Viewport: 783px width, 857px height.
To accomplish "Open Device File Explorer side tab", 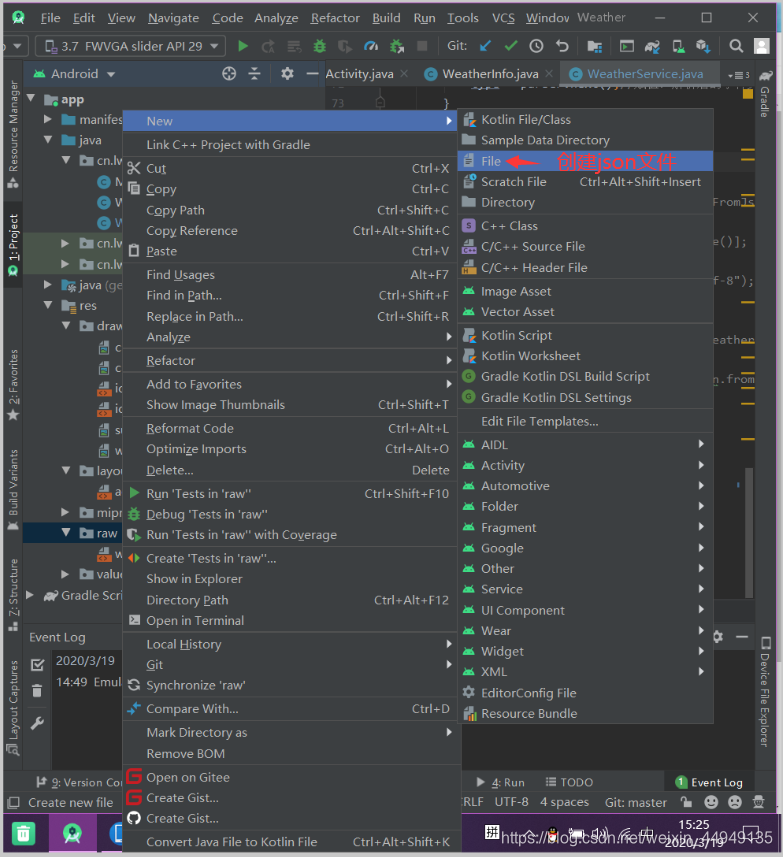I will coord(765,692).
